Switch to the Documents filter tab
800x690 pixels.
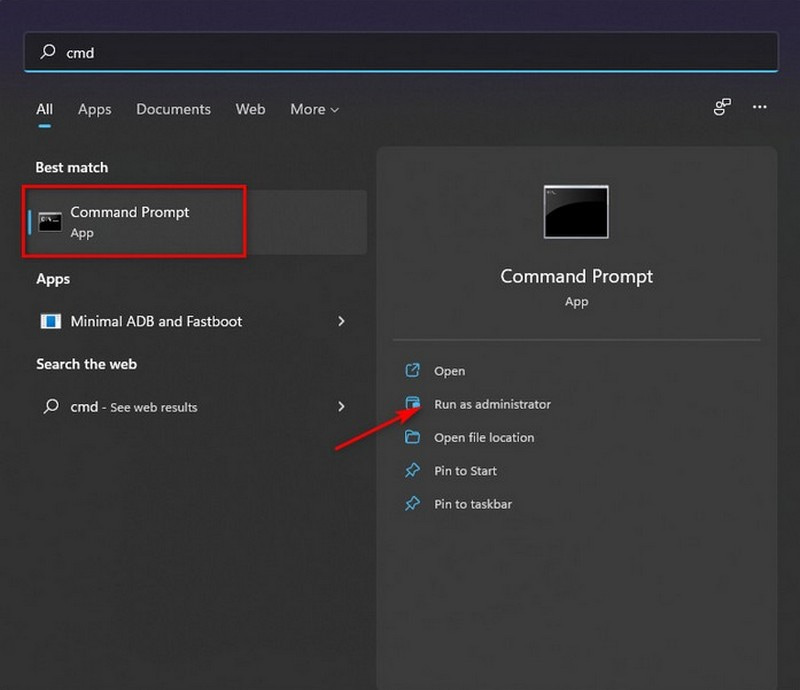173,109
